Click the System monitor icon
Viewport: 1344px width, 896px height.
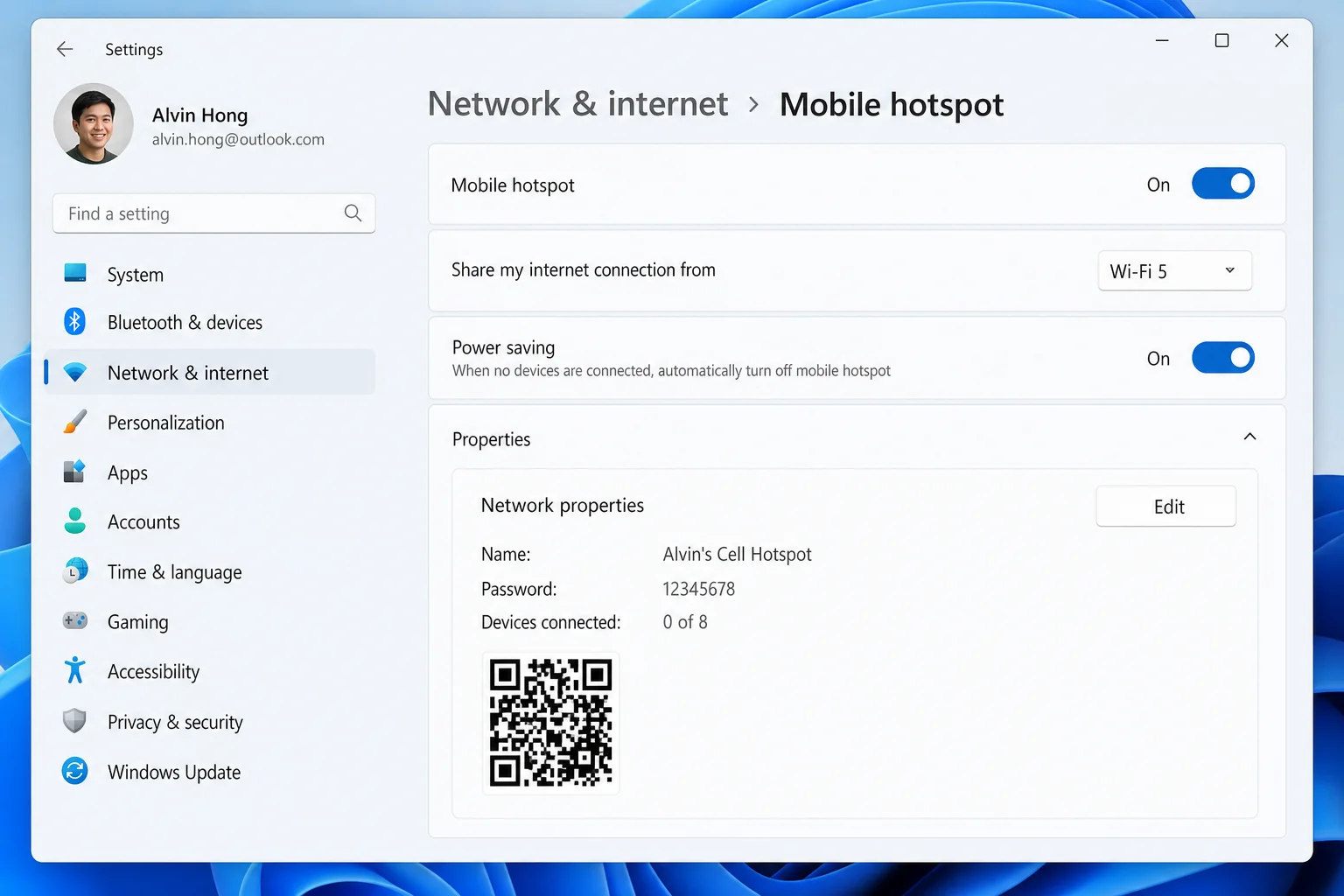click(x=75, y=273)
